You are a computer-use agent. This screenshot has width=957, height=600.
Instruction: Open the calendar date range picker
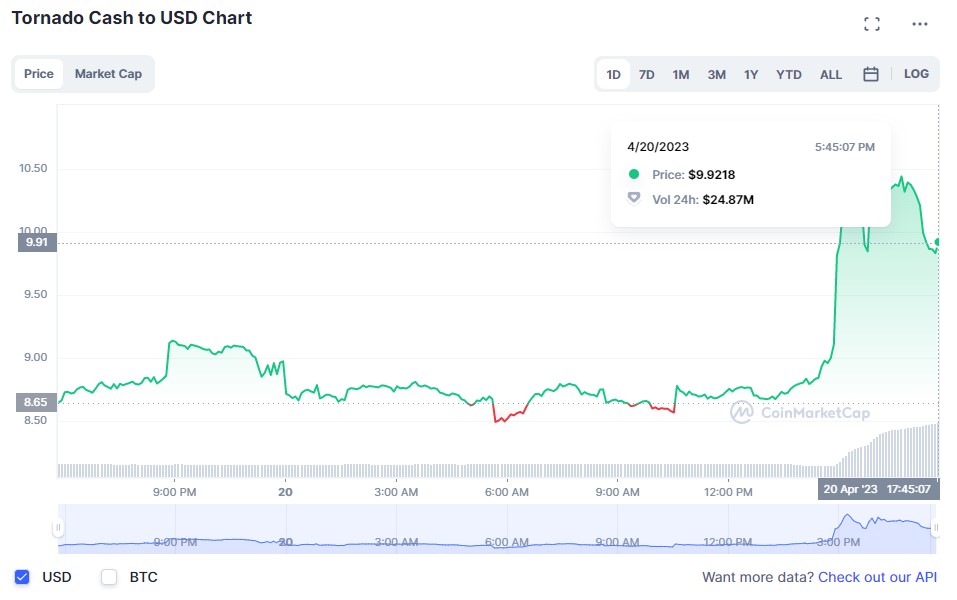click(x=870, y=74)
